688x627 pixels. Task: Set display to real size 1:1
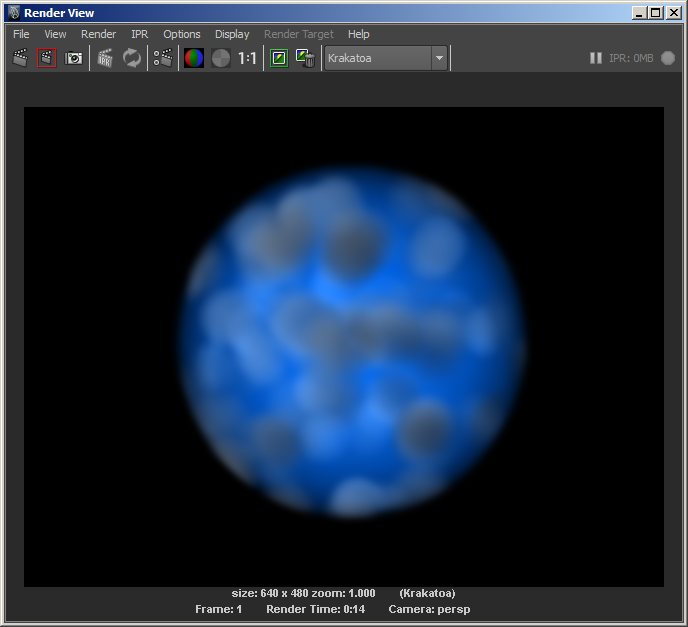(247, 58)
